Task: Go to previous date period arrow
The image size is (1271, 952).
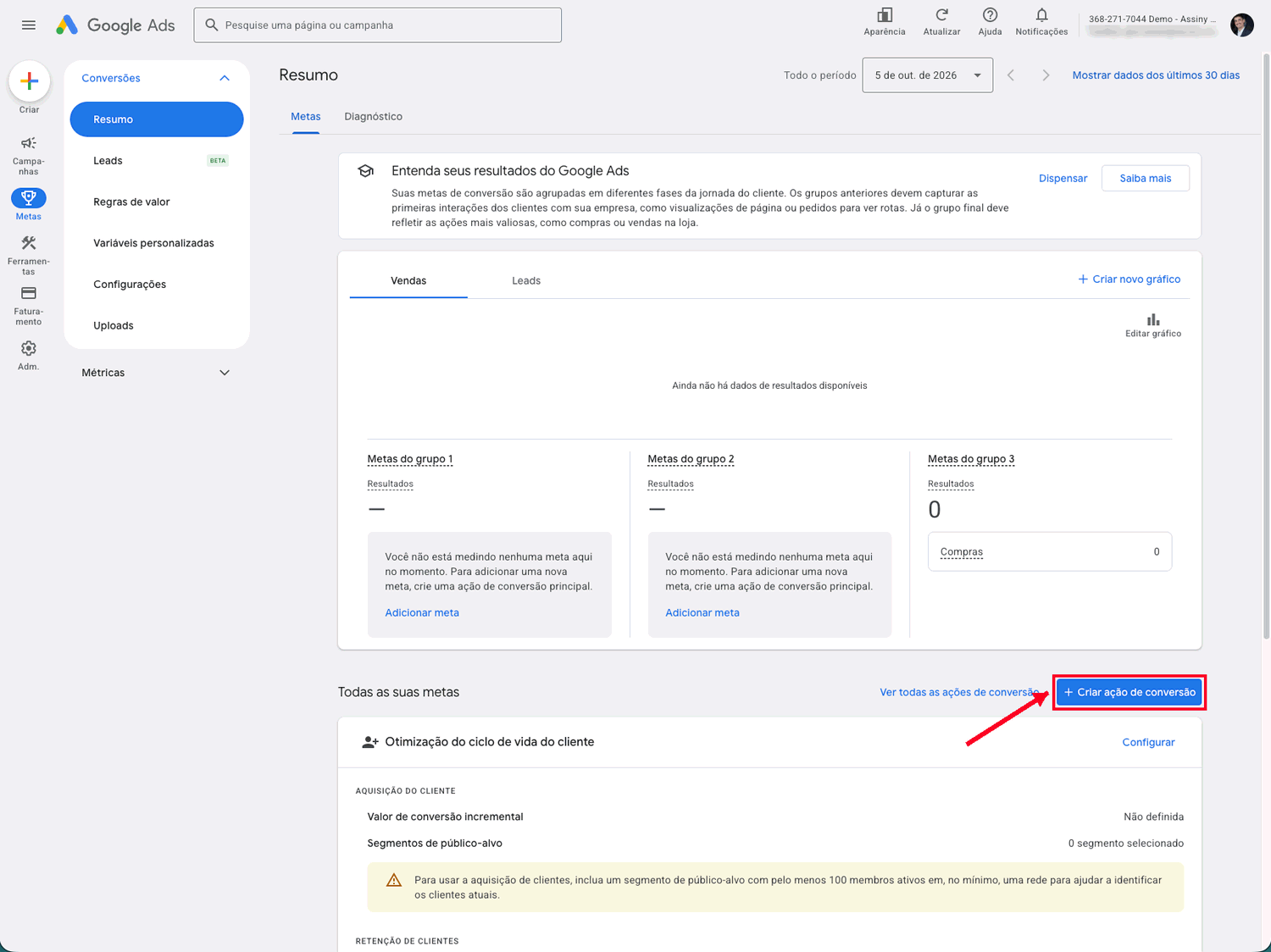Action: click(1011, 75)
